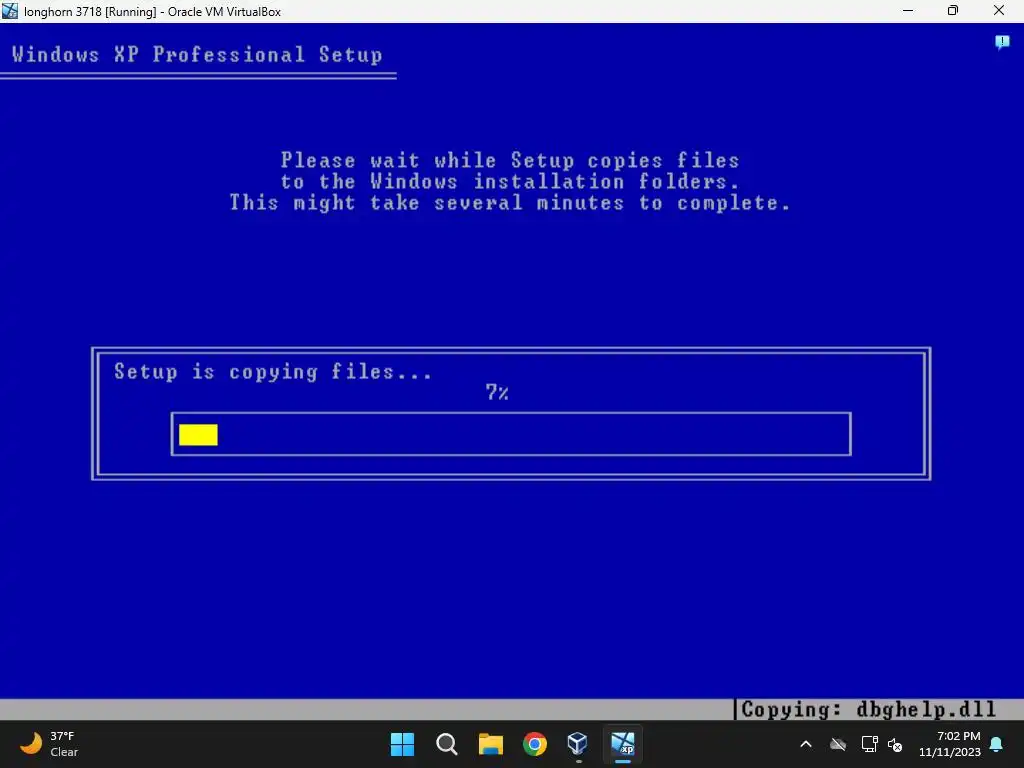Click the 'Please wait while Setup copies files' message
The width and height of the screenshot is (1024, 768).
[510, 161]
